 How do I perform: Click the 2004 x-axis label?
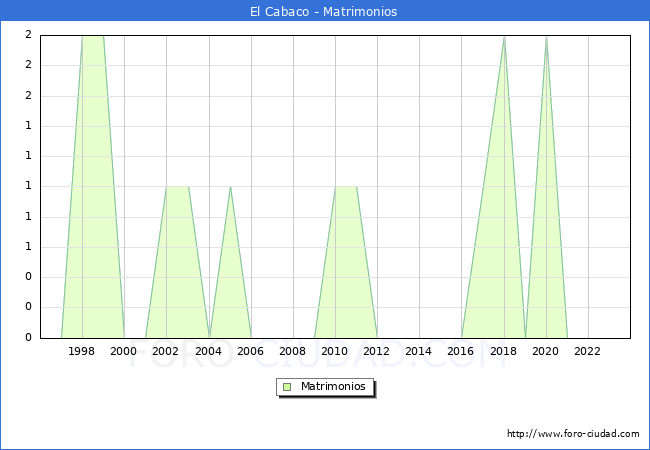click(x=208, y=351)
